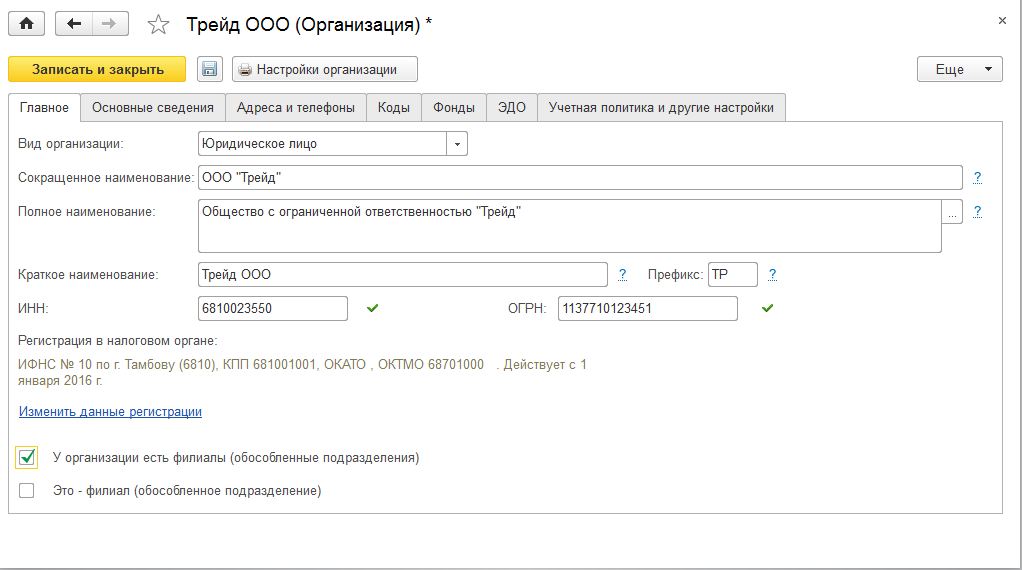Click into the ИНН input field

[273, 308]
